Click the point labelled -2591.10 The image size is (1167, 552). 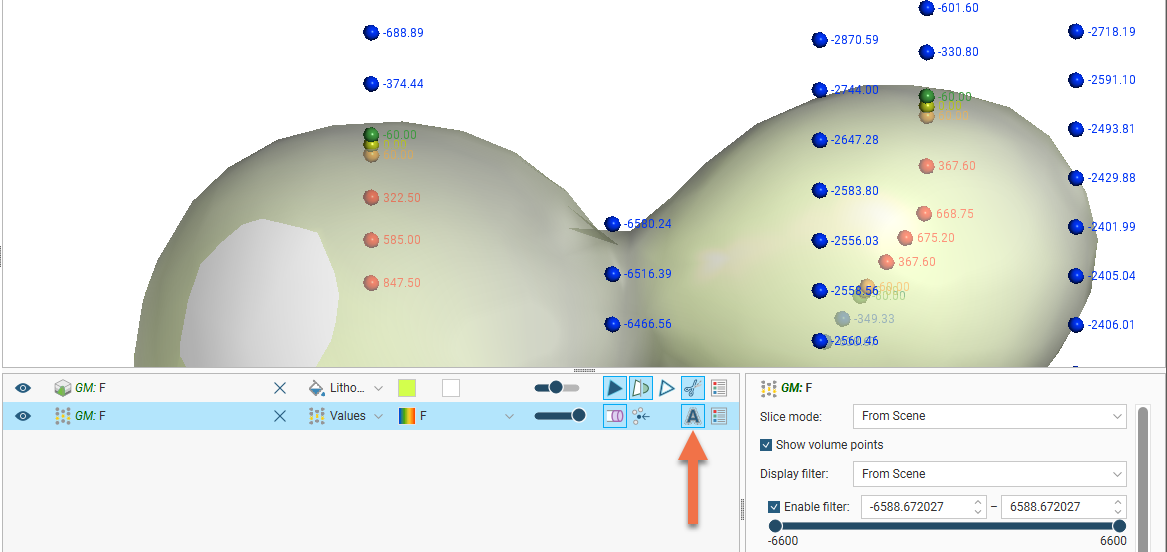coord(1075,80)
